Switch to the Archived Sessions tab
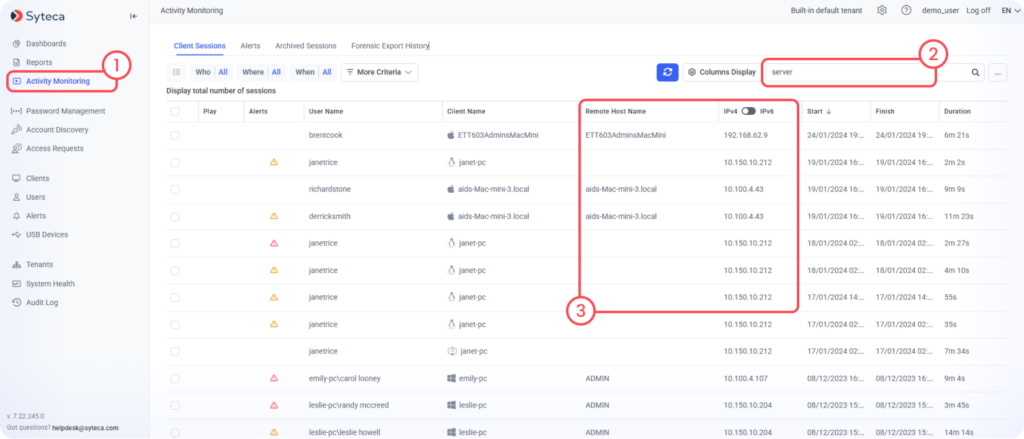1024x439 pixels. click(x=306, y=45)
